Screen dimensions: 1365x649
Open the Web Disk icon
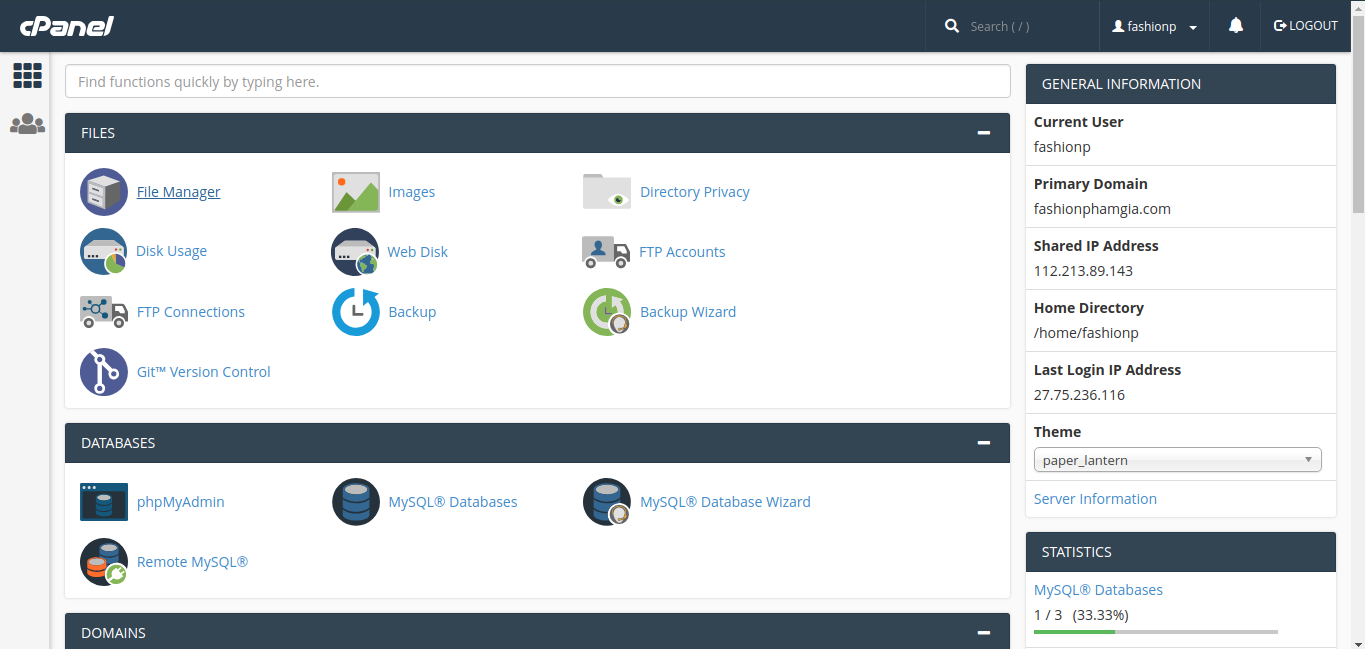355,252
